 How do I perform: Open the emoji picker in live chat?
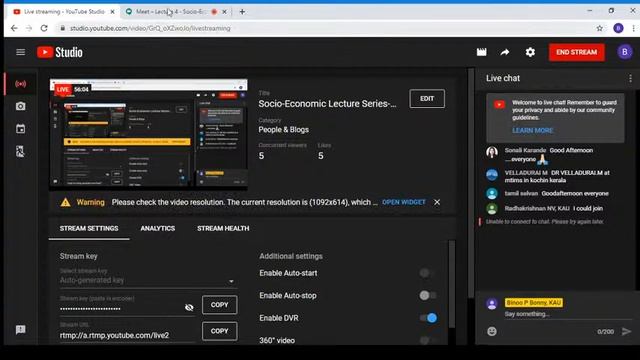pyautogui.click(x=492, y=331)
